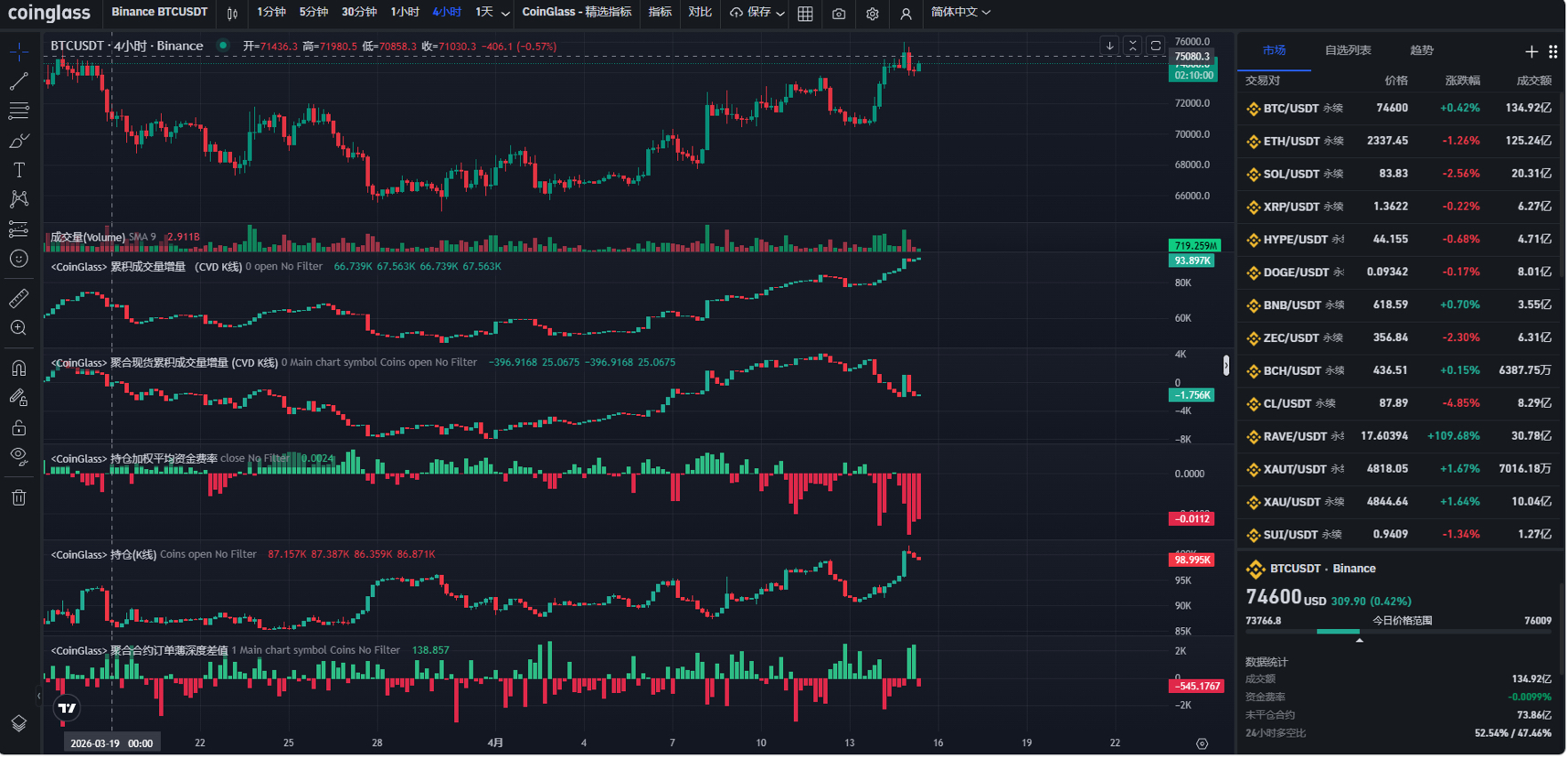Image resolution: width=1568 pixels, height=757 pixels.
Task: Open Binance BTCUSDT symbol search
Action: 160,12
